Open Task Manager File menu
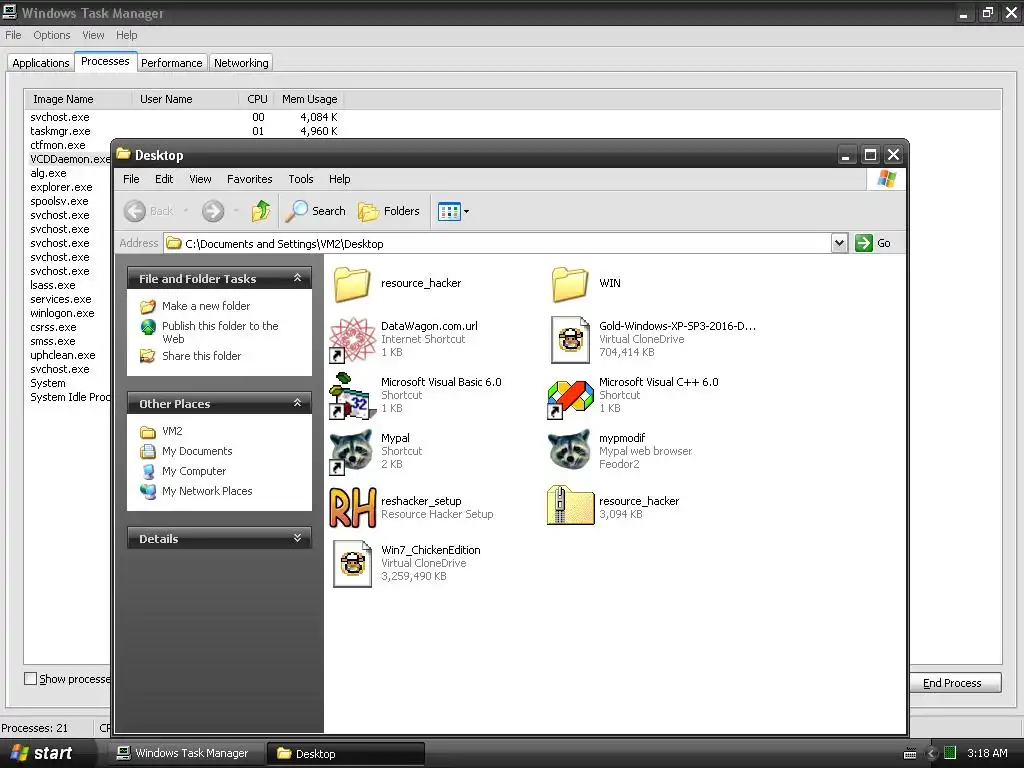Screen dimensions: 1024x768 [x=13, y=35]
